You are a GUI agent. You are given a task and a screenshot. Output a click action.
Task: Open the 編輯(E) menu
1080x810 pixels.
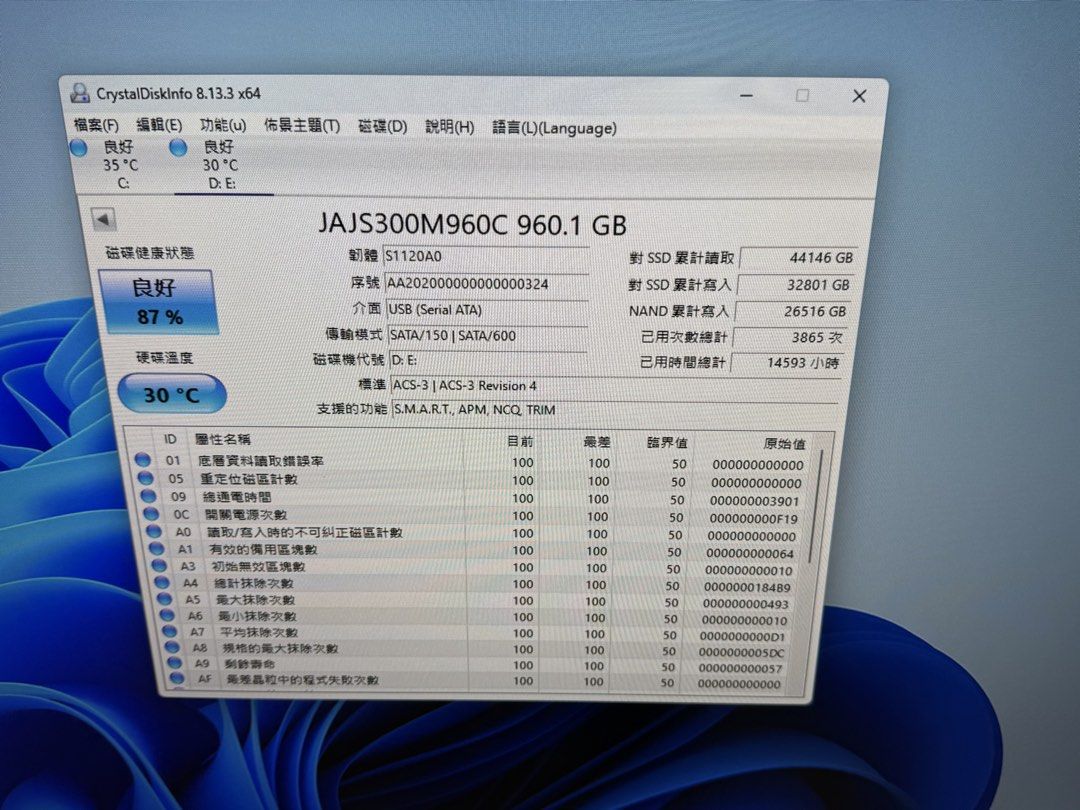click(159, 125)
